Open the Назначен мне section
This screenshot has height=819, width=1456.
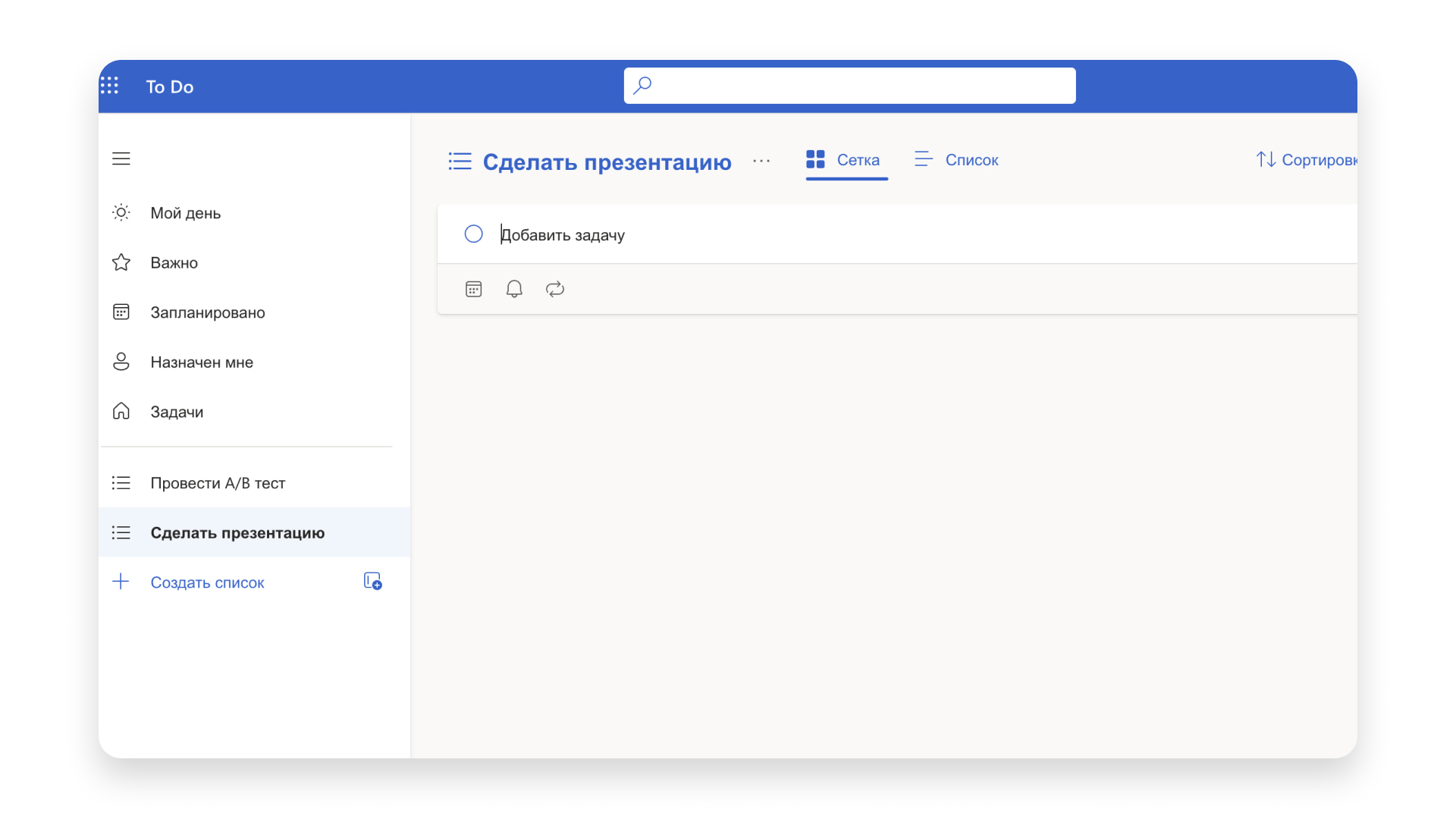click(x=202, y=362)
